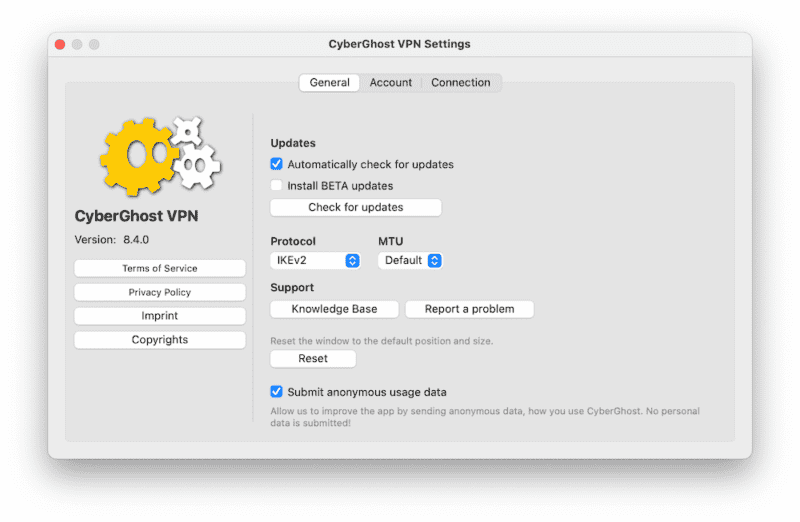
Task: Open the Knowledge Base
Action: (x=334, y=309)
